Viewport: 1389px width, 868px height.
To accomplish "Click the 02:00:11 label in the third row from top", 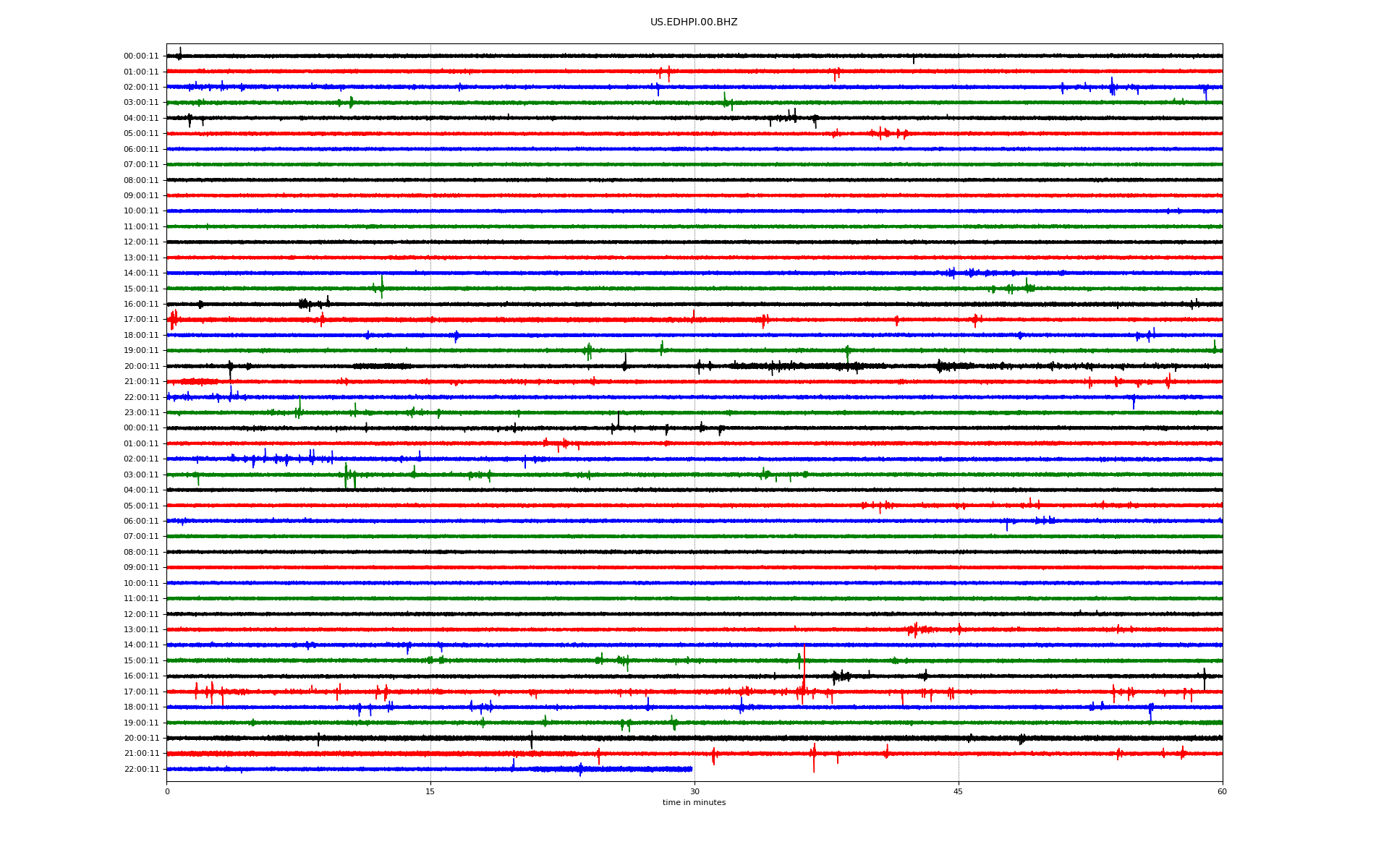I will click(x=141, y=88).
